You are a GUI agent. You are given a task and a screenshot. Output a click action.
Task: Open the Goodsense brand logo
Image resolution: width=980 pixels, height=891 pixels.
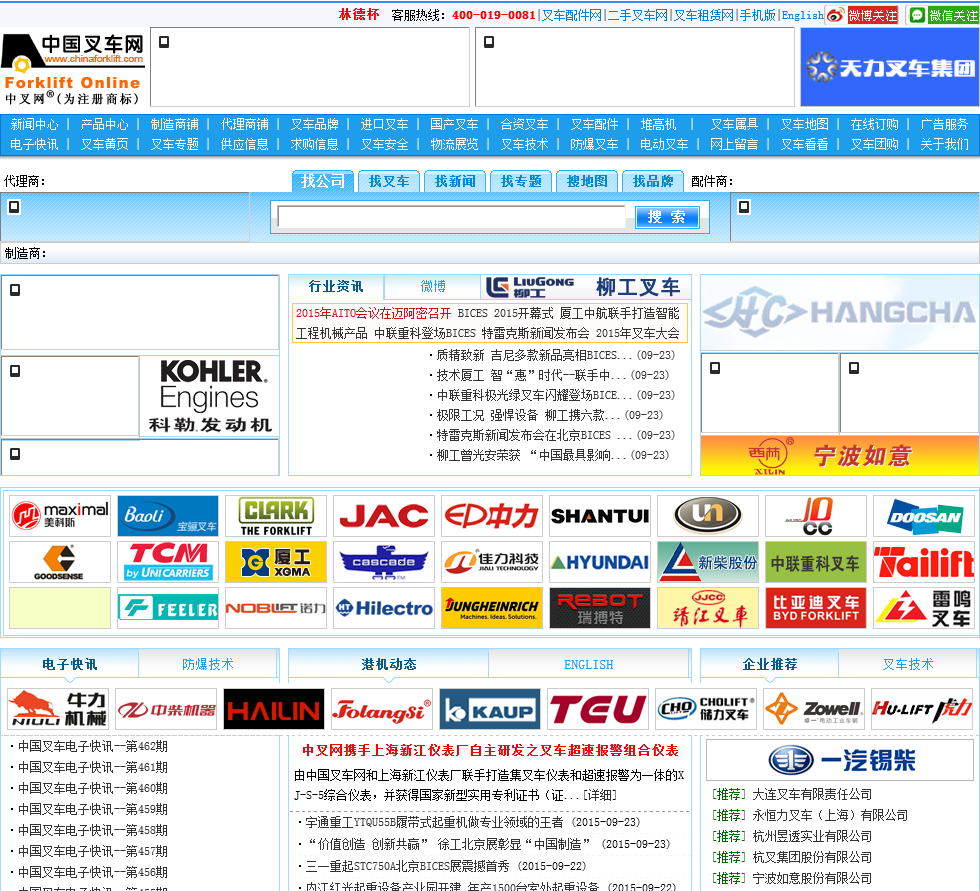tap(60, 562)
